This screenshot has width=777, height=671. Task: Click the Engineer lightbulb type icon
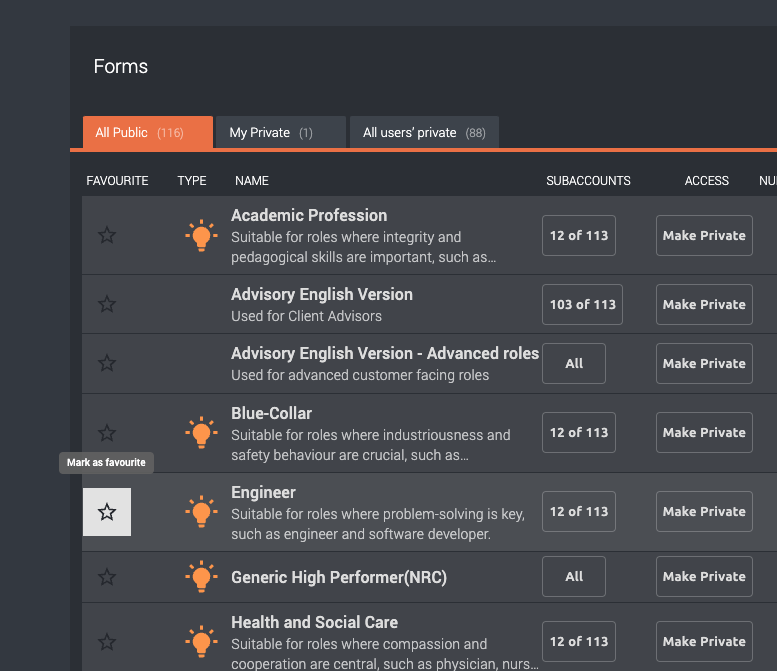[201, 512]
